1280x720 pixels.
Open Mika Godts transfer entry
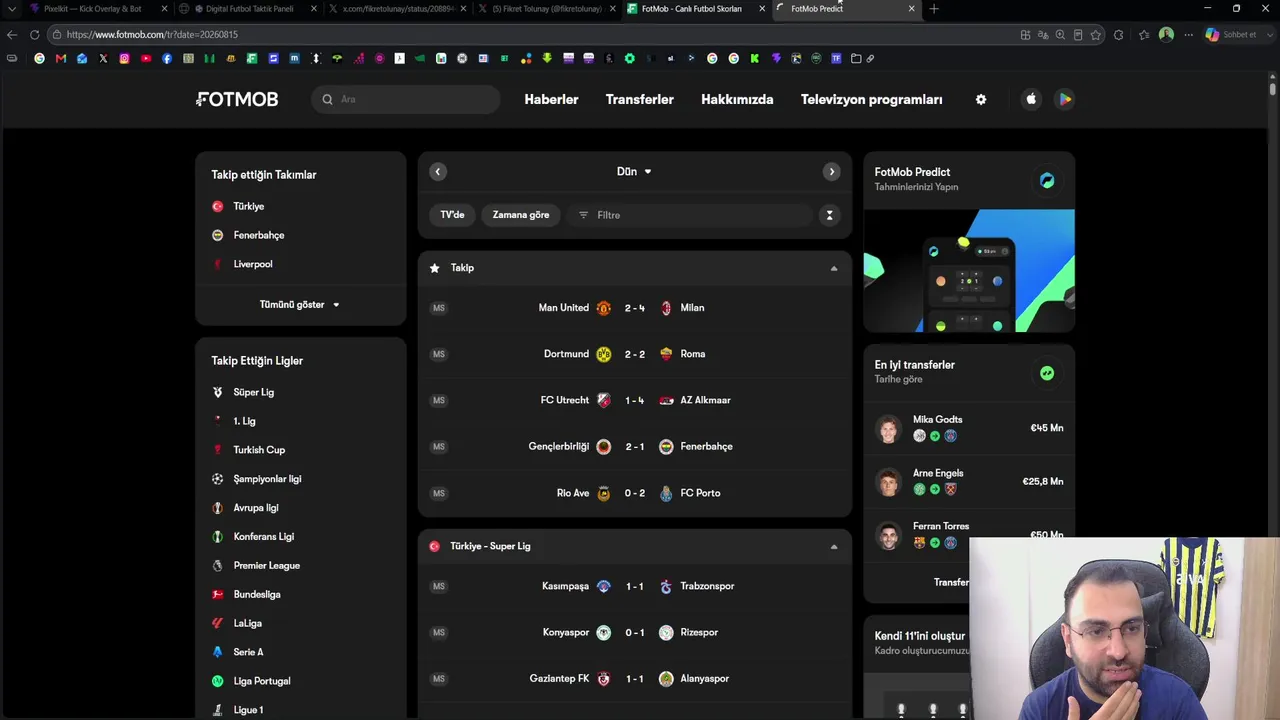969,428
